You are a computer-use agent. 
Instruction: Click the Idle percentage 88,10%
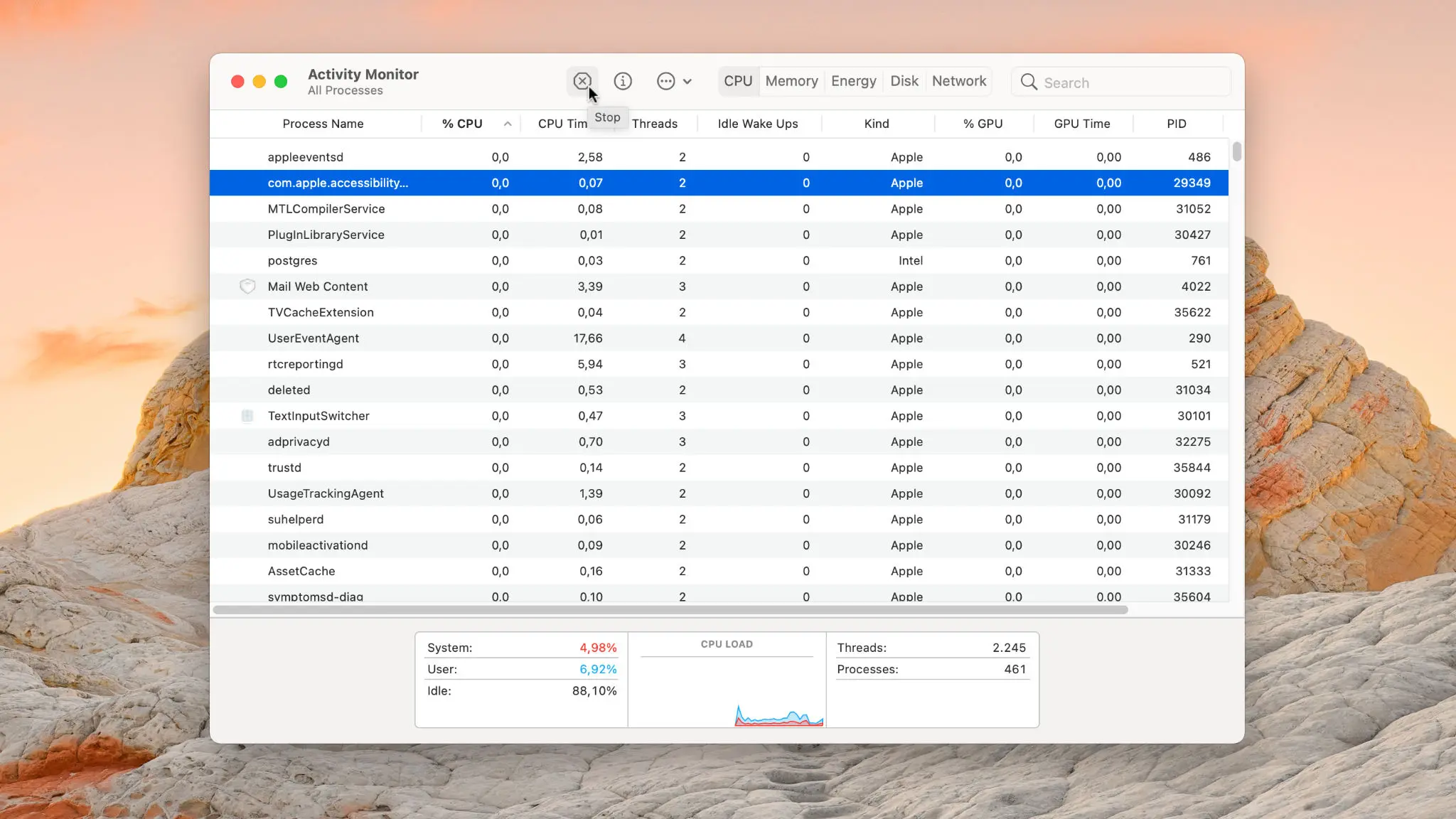point(594,691)
